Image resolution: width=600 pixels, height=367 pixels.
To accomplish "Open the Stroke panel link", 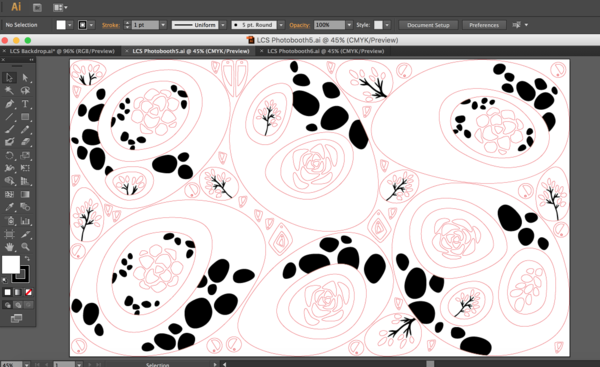I will point(111,25).
